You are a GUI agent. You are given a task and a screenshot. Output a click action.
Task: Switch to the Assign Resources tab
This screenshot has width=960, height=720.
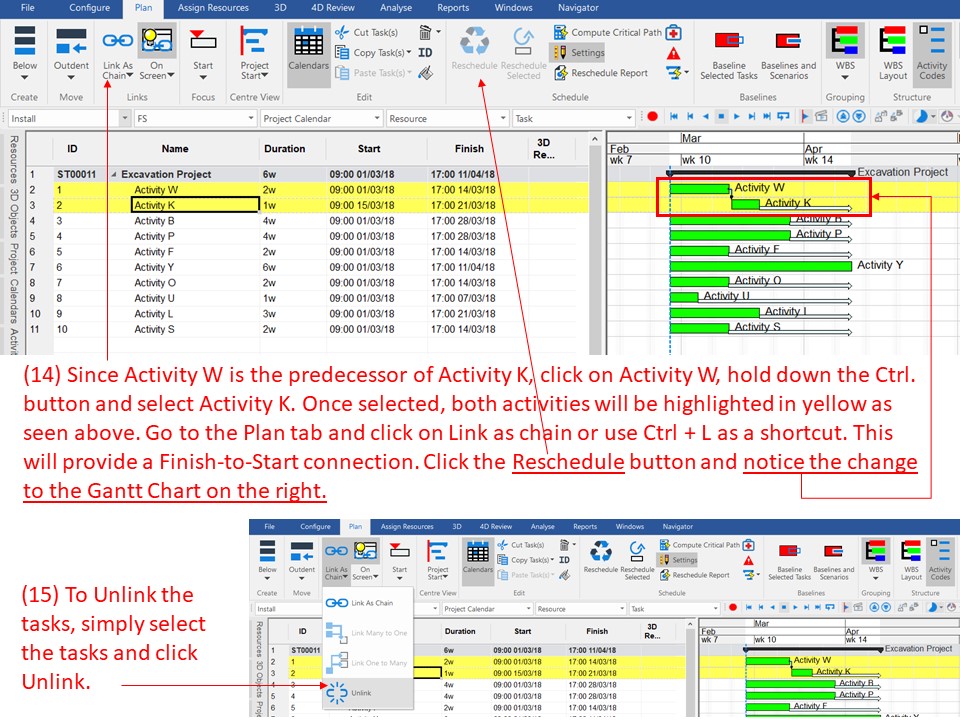(x=215, y=7)
